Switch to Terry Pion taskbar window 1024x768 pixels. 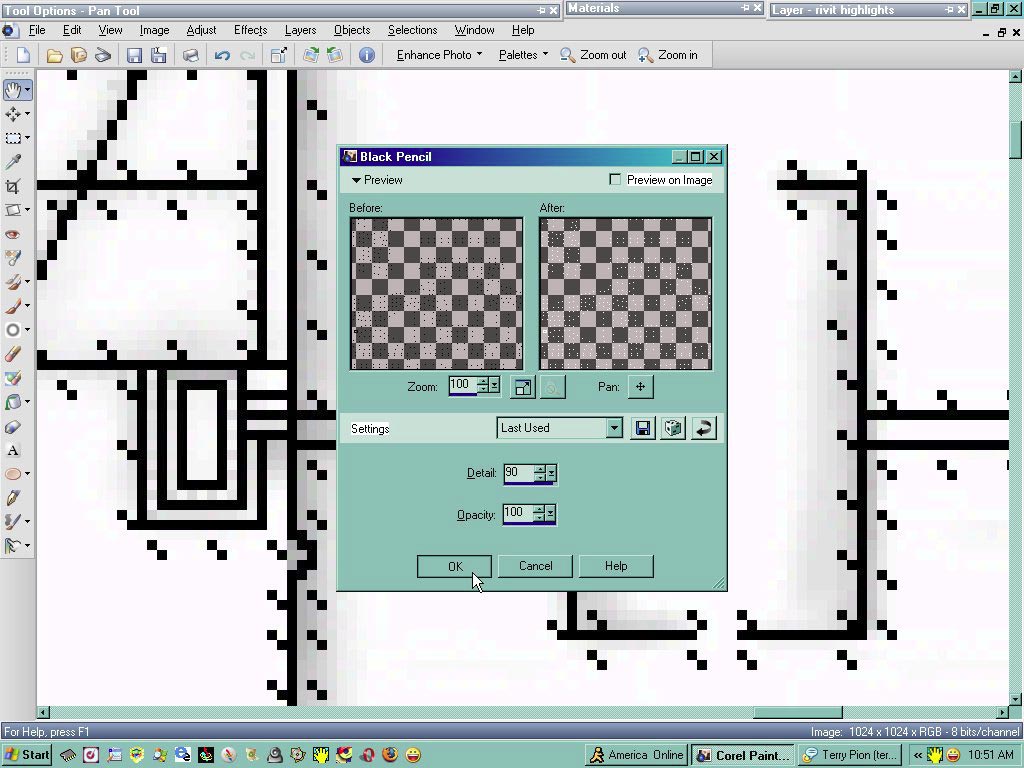tap(851, 755)
